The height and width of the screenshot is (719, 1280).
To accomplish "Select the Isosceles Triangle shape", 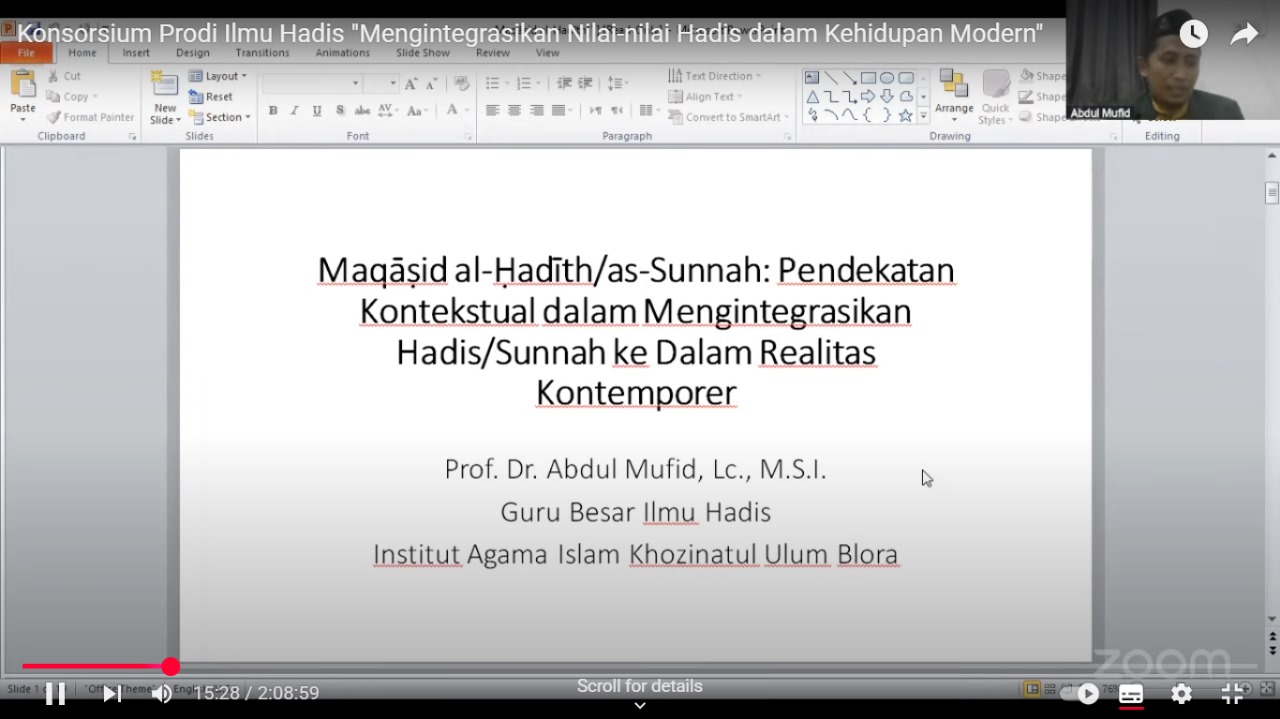I will click(x=812, y=97).
